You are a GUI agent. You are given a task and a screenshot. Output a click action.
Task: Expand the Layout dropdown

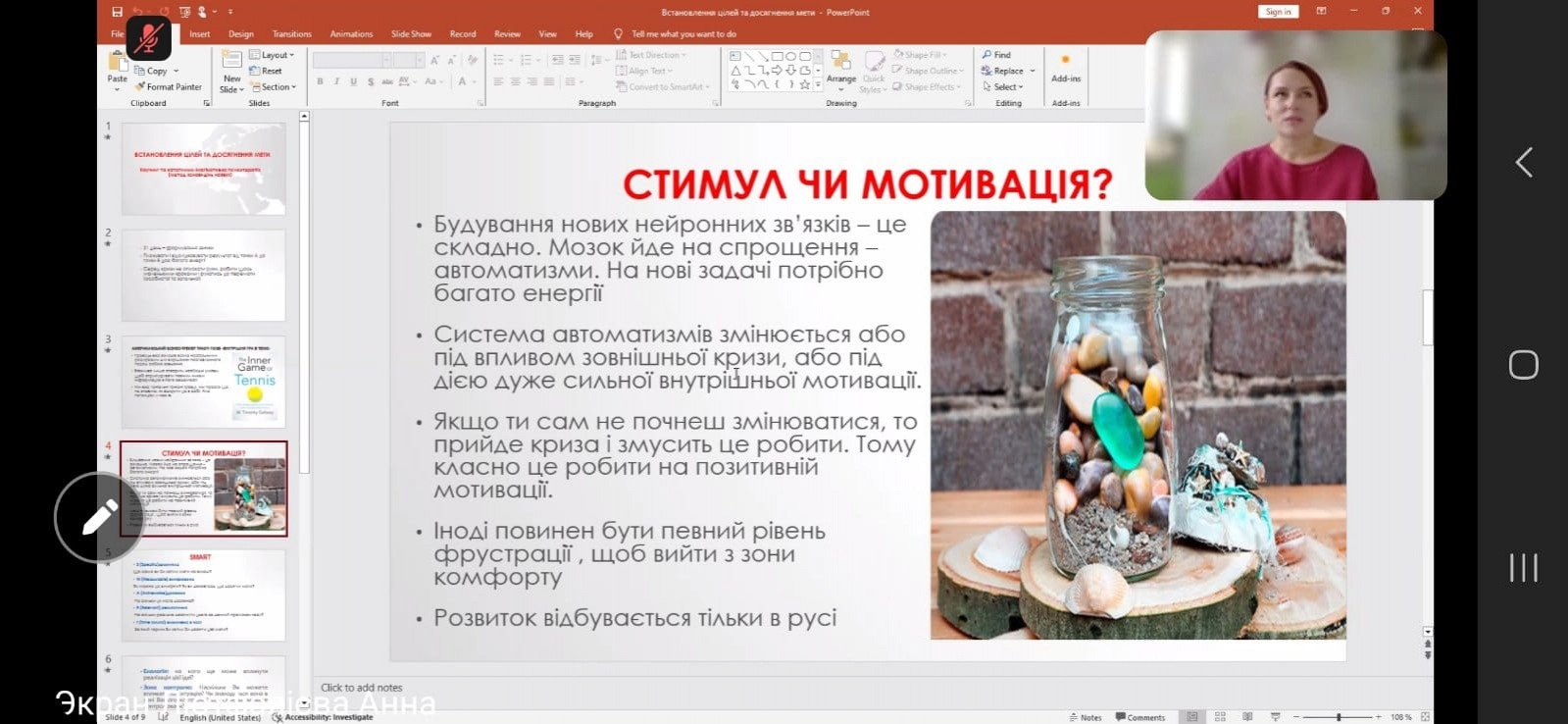[x=273, y=55]
